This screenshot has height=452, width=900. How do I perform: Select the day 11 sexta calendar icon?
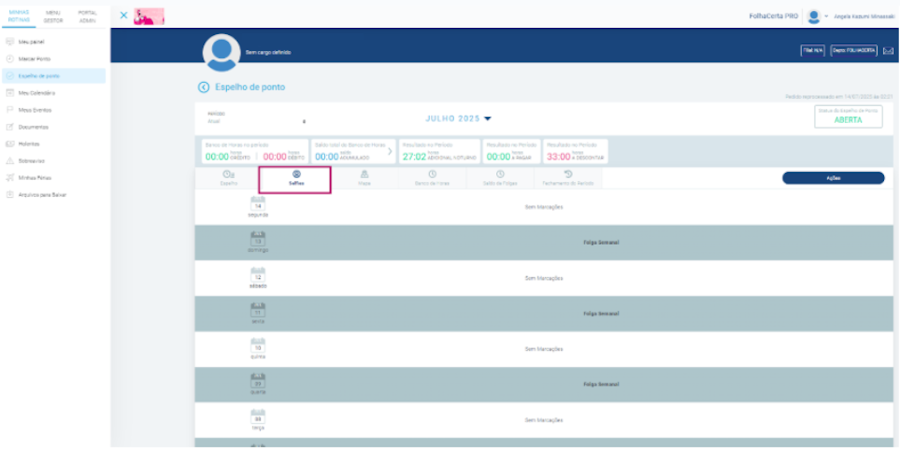pos(258,310)
